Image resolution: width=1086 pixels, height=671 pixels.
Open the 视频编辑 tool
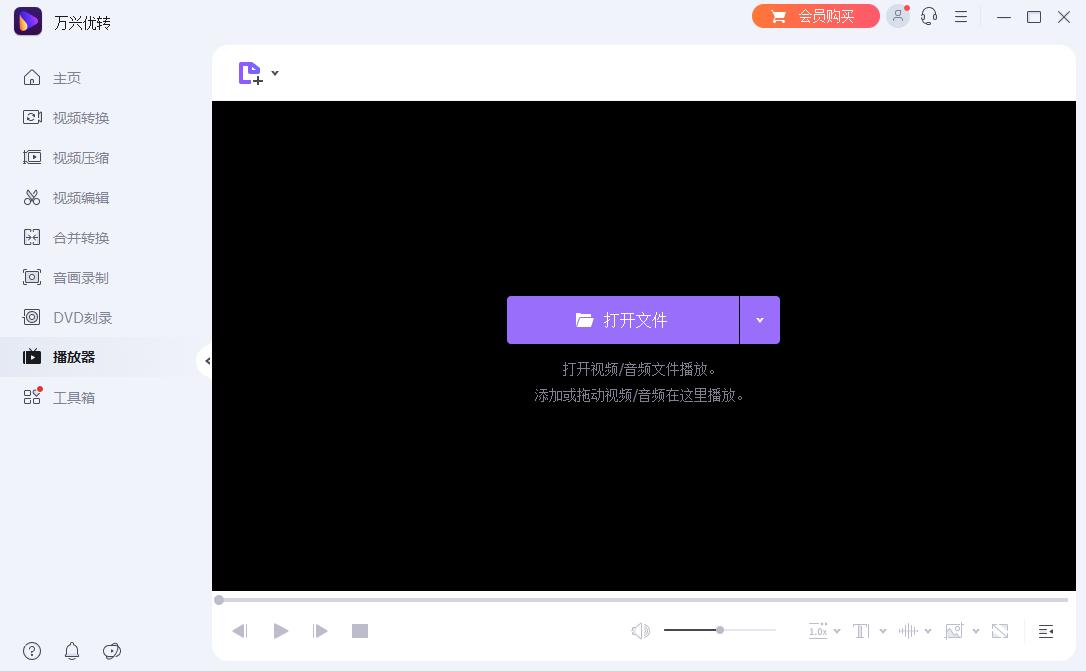click(x=80, y=197)
